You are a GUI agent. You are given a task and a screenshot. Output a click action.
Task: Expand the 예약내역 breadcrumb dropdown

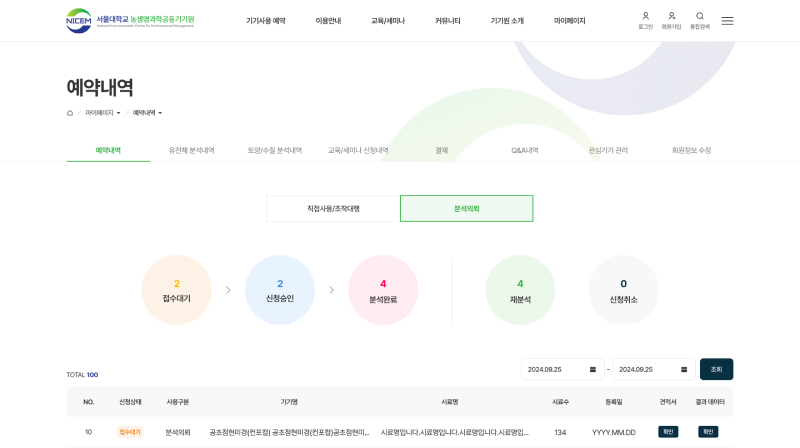(147, 113)
